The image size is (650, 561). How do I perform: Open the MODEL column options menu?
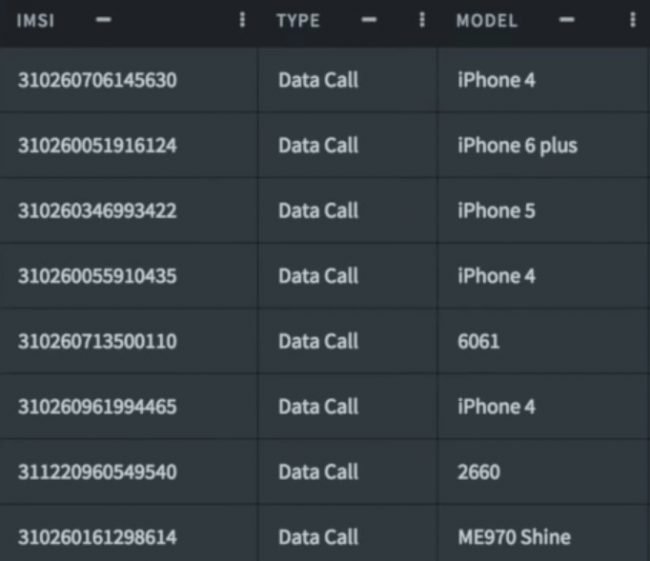click(632, 21)
